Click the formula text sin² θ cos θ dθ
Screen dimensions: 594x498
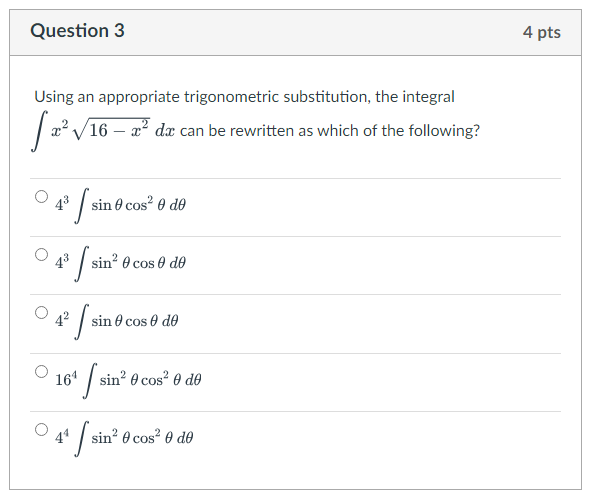[138, 262]
